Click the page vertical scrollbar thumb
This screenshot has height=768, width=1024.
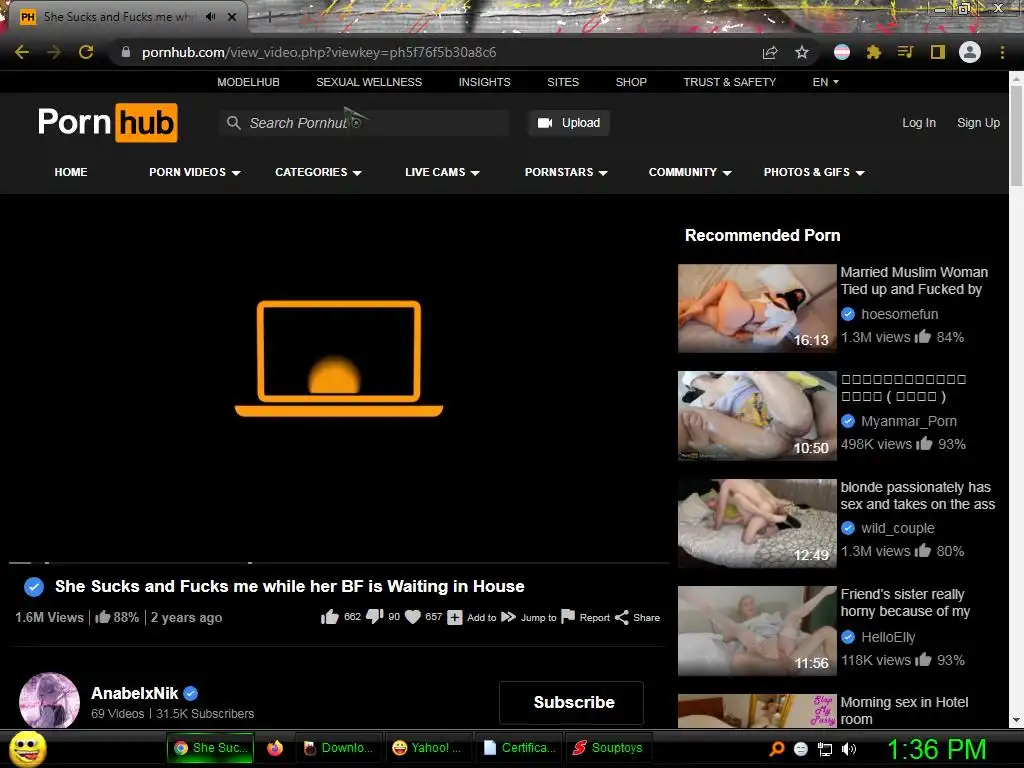1016,134
